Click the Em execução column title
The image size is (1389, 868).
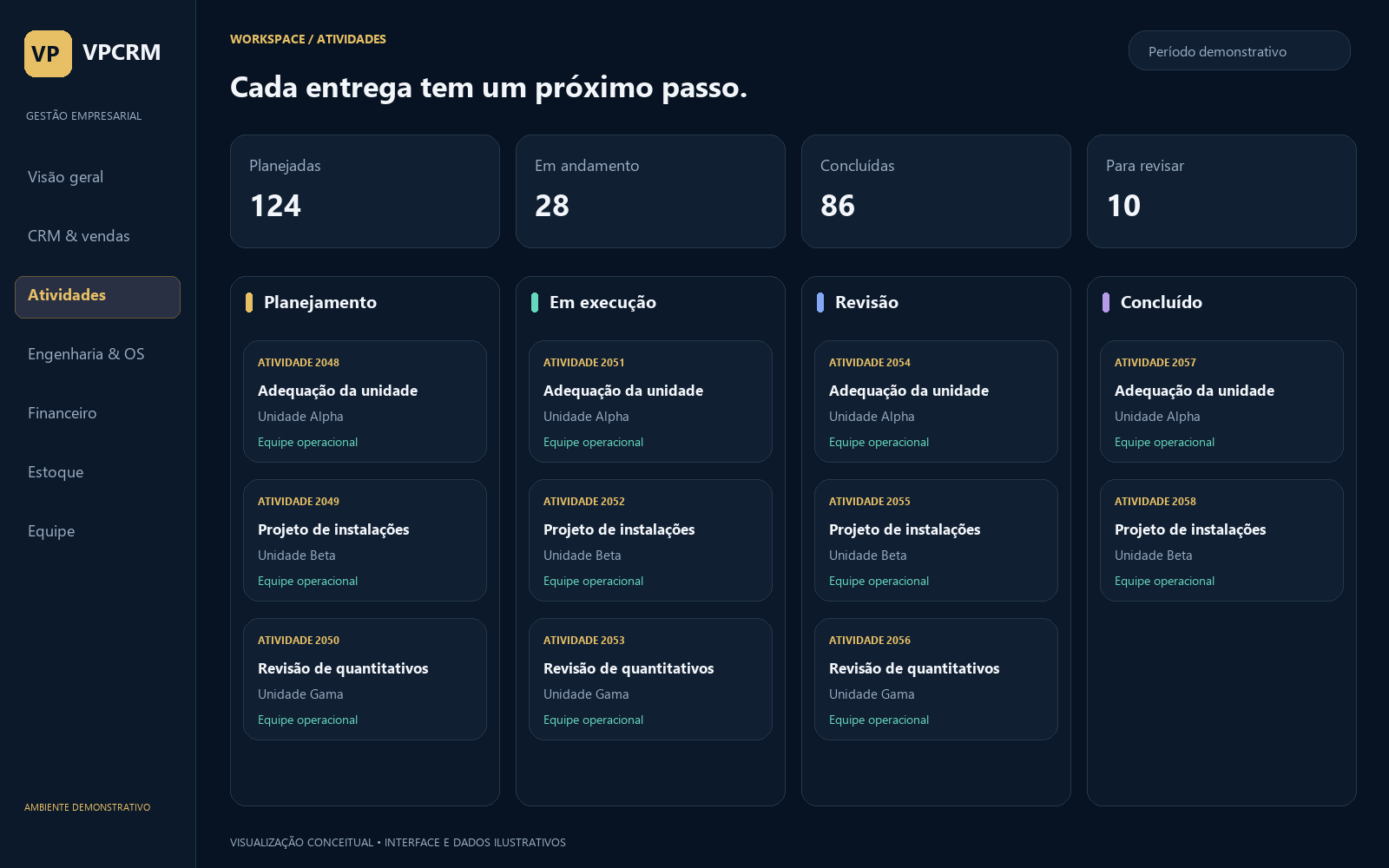coord(602,302)
